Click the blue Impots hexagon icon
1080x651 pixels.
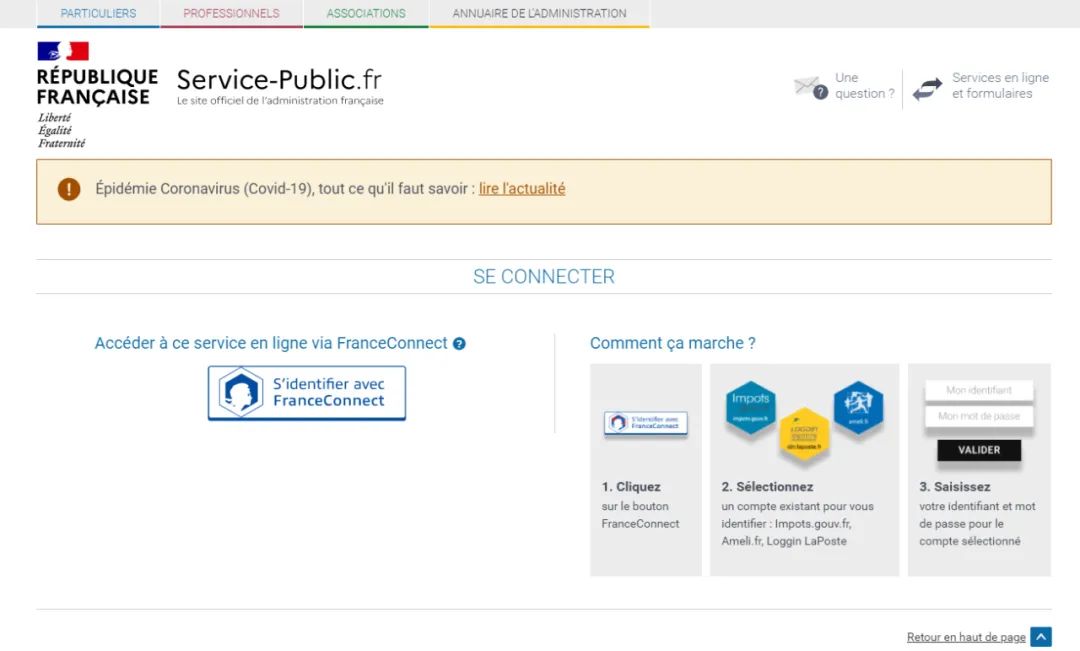click(x=751, y=407)
